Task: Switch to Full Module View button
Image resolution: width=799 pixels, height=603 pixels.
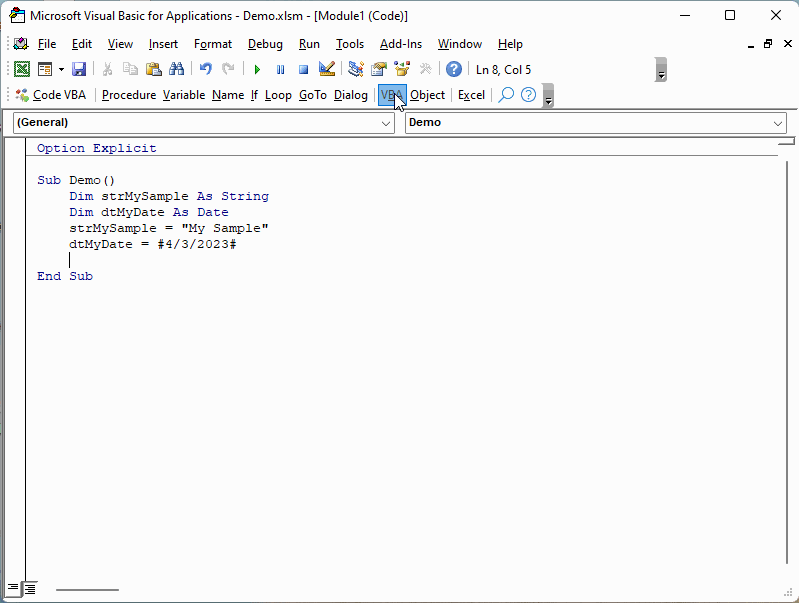Action: [x=30, y=589]
